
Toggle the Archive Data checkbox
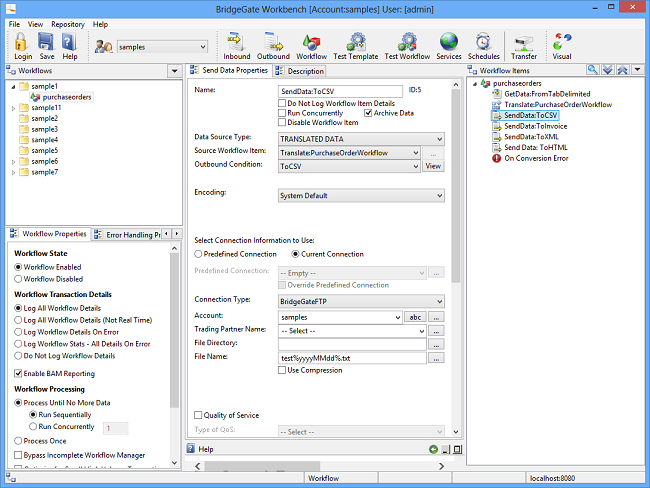coord(368,113)
